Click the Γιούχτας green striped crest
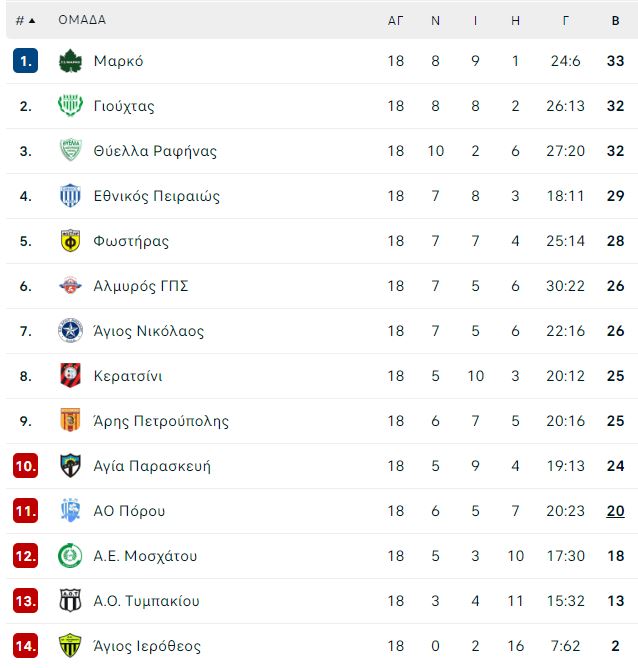This screenshot has height=668, width=638. (x=70, y=106)
